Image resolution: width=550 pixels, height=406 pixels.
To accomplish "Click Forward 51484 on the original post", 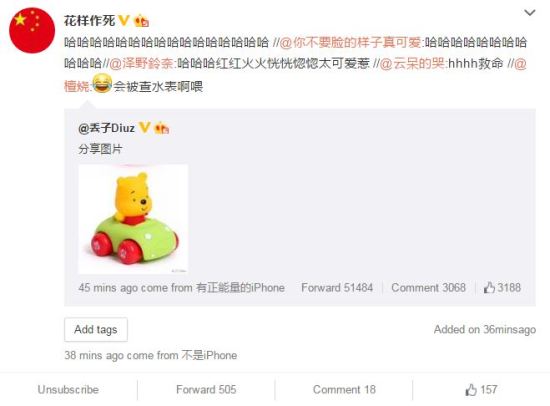I will [337, 288].
